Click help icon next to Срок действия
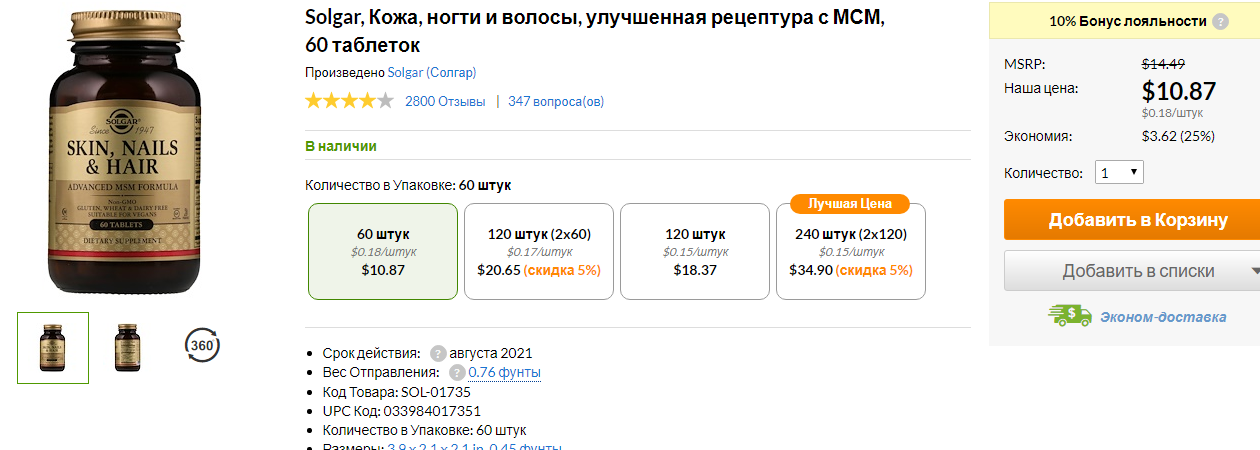 pyautogui.click(x=438, y=353)
